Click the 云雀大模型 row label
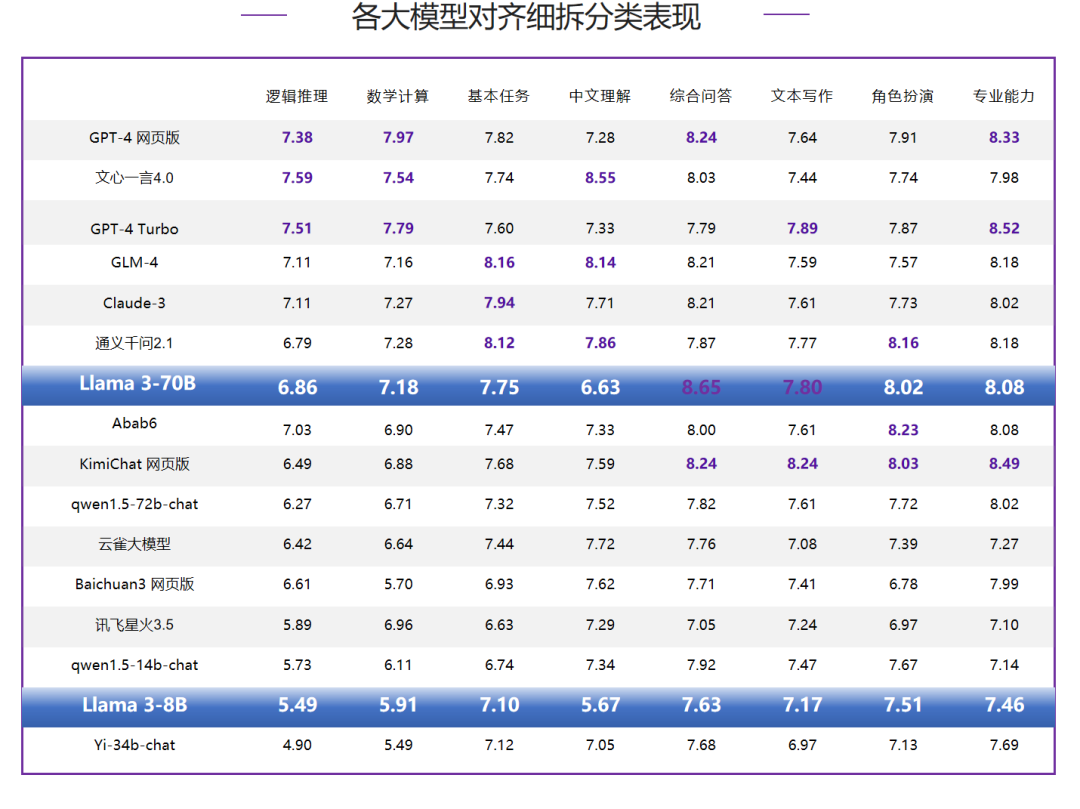The height and width of the screenshot is (809, 1080). [x=134, y=545]
